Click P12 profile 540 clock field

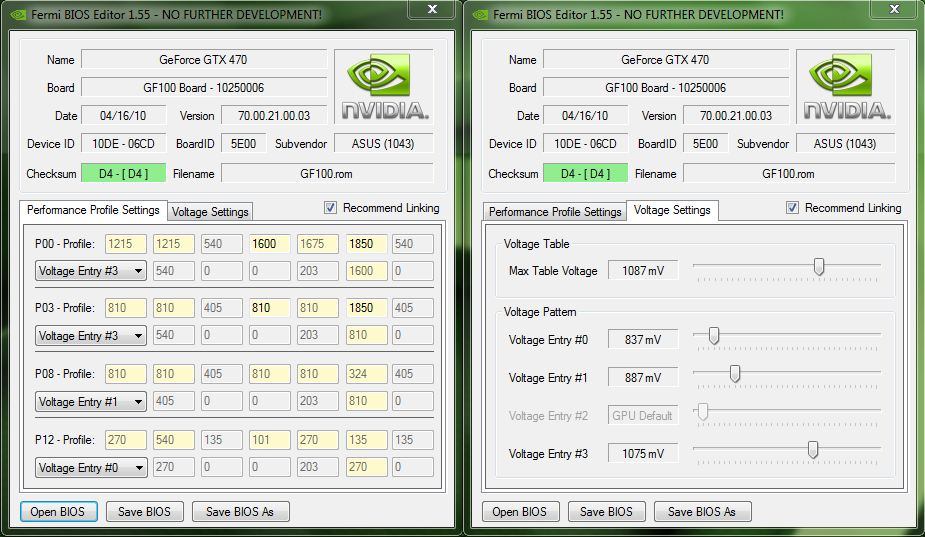(173, 440)
